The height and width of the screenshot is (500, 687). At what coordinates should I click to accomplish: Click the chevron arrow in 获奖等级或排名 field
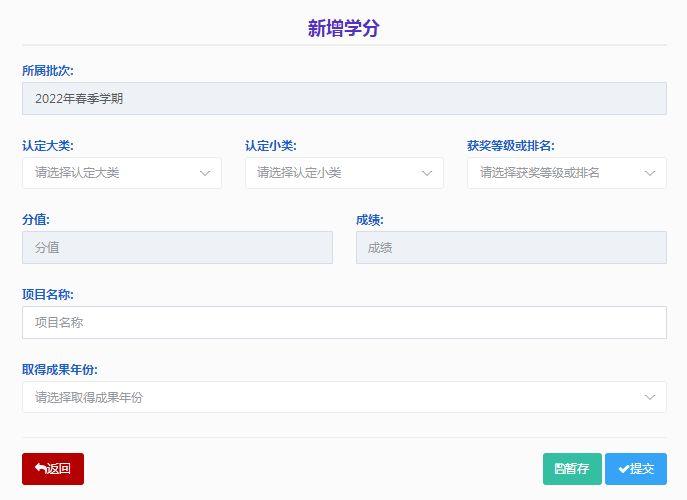(650, 173)
